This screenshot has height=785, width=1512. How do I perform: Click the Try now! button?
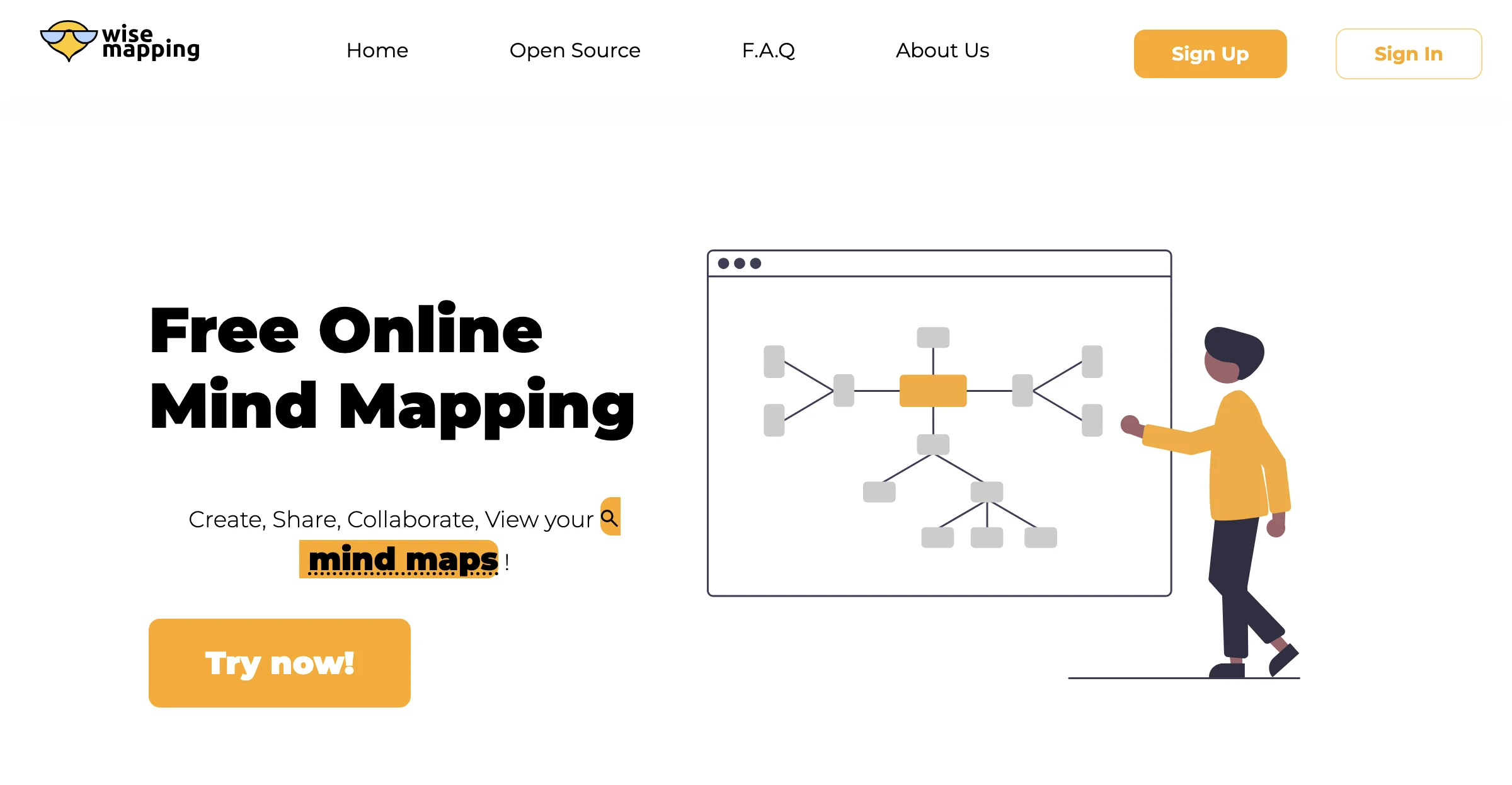[x=280, y=661]
